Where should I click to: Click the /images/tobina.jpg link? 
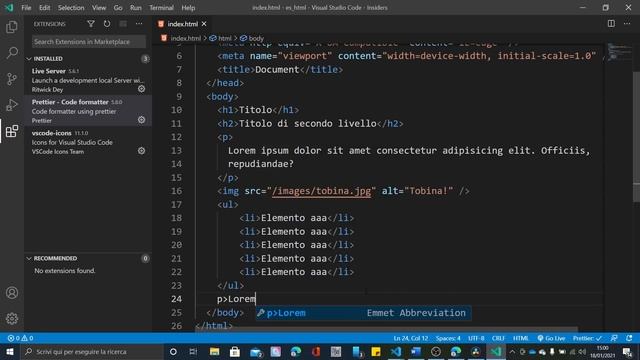(321, 191)
